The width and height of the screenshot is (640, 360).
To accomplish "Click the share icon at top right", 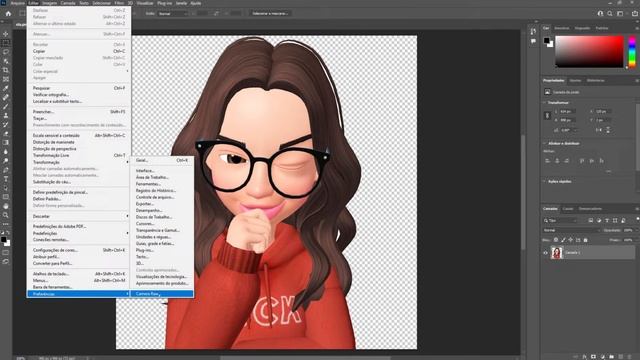I will (635, 13).
